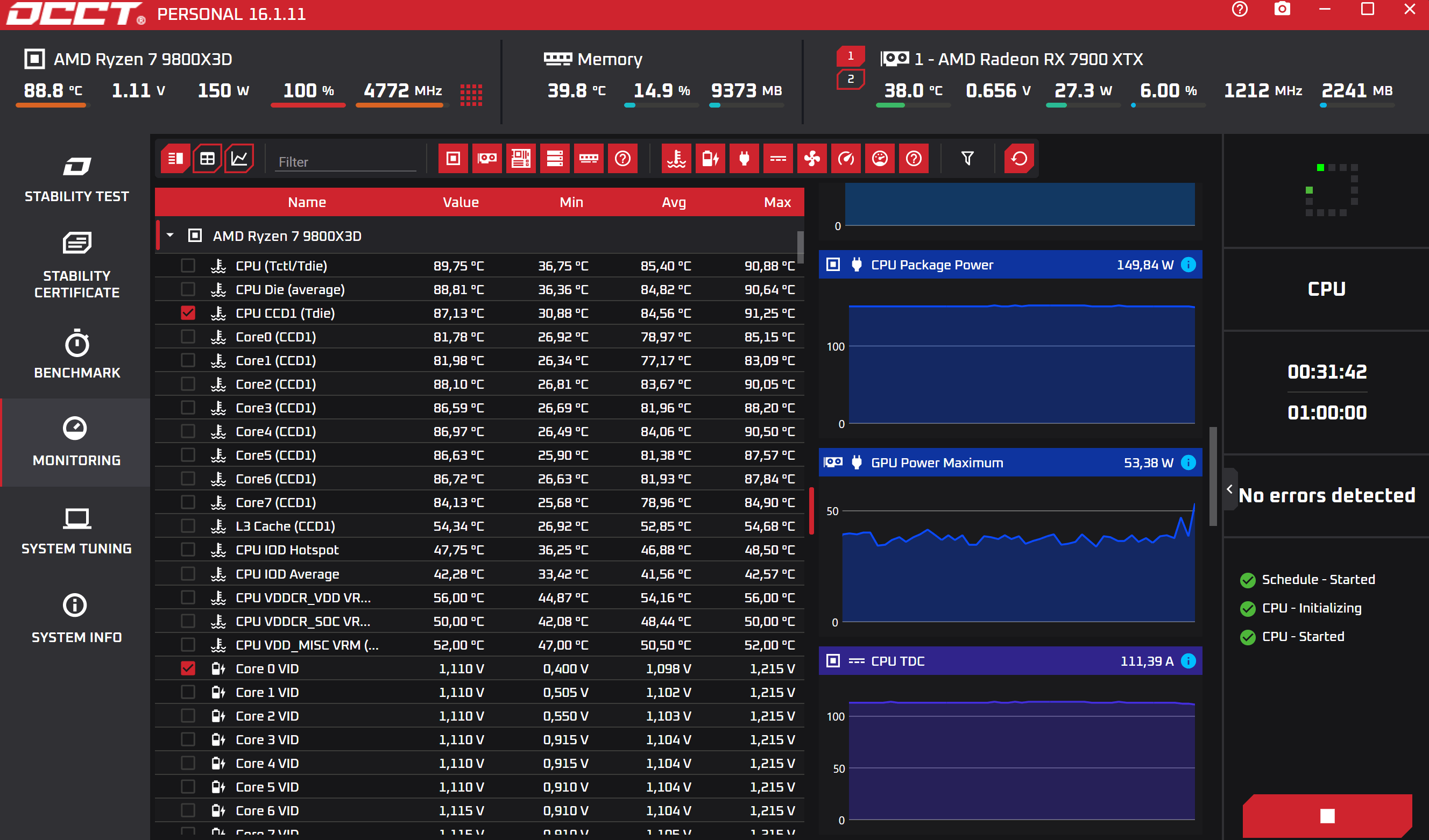Select GPU number 2 tab
Image resolution: width=1429 pixels, height=840 pixels.
(x=851, y=80)
